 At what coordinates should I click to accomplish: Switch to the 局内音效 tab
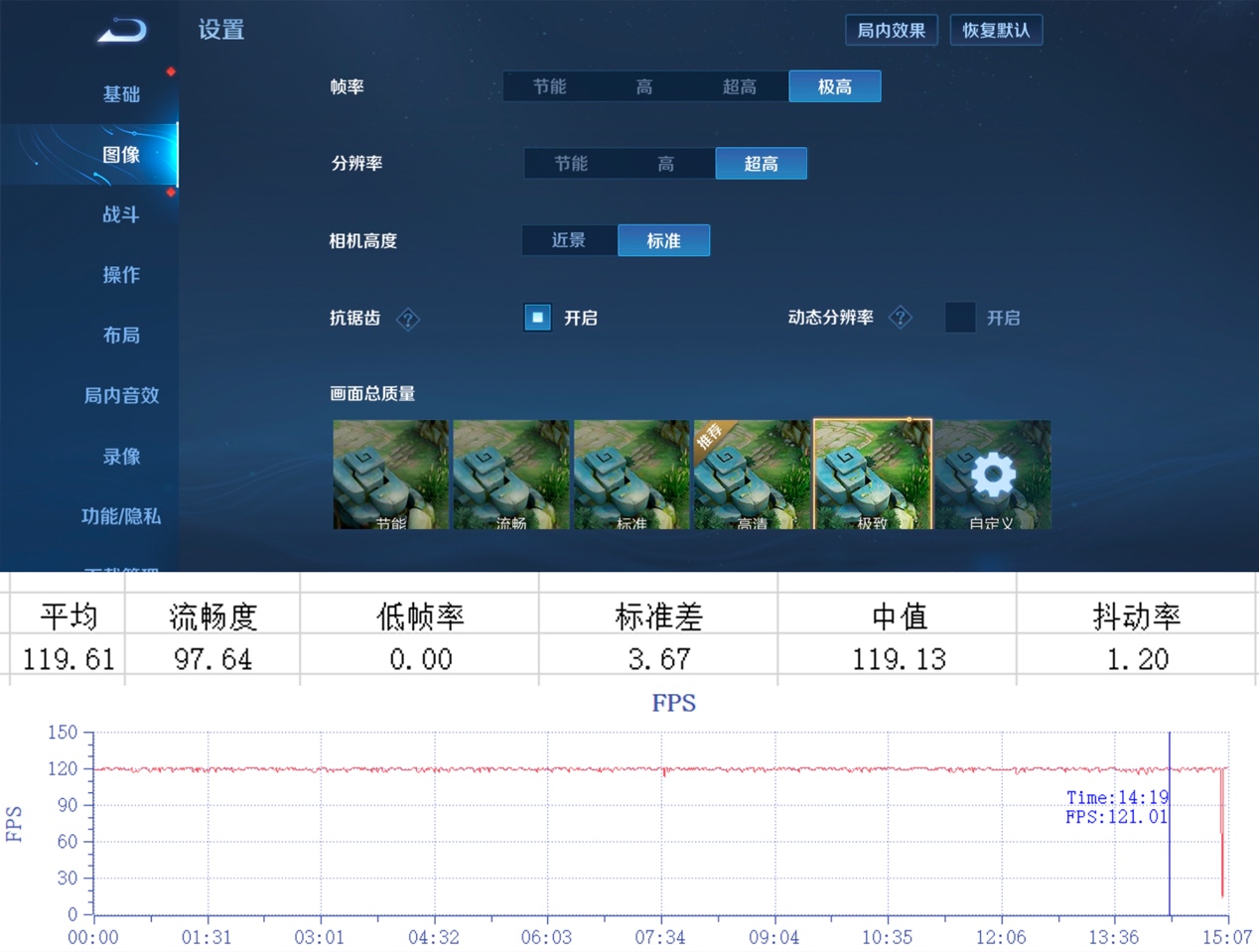(x=121, y=395)
